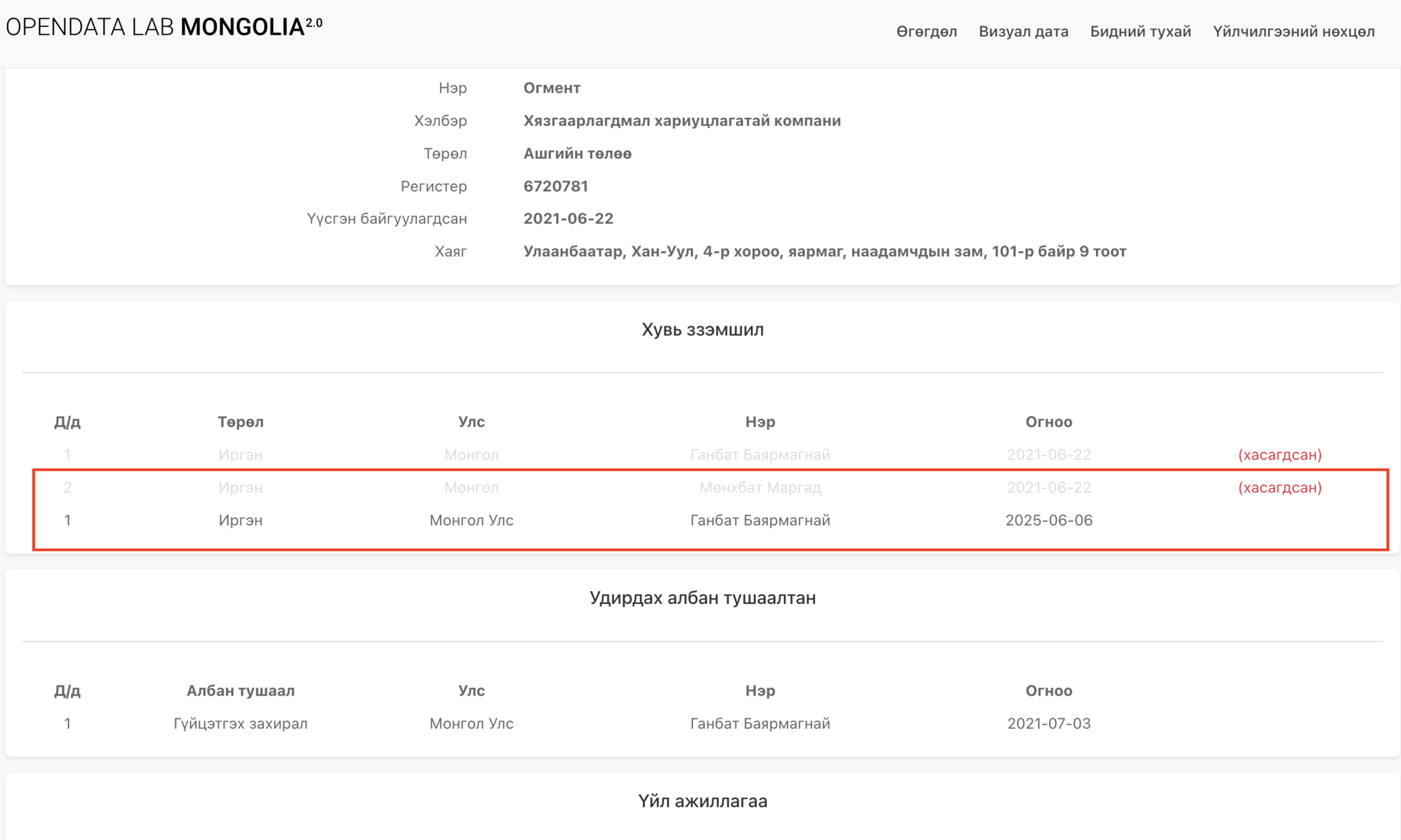Click the Албан тушаал column header
The image size is (1401, 840).
pyautogui.click(x=240, y=690)
